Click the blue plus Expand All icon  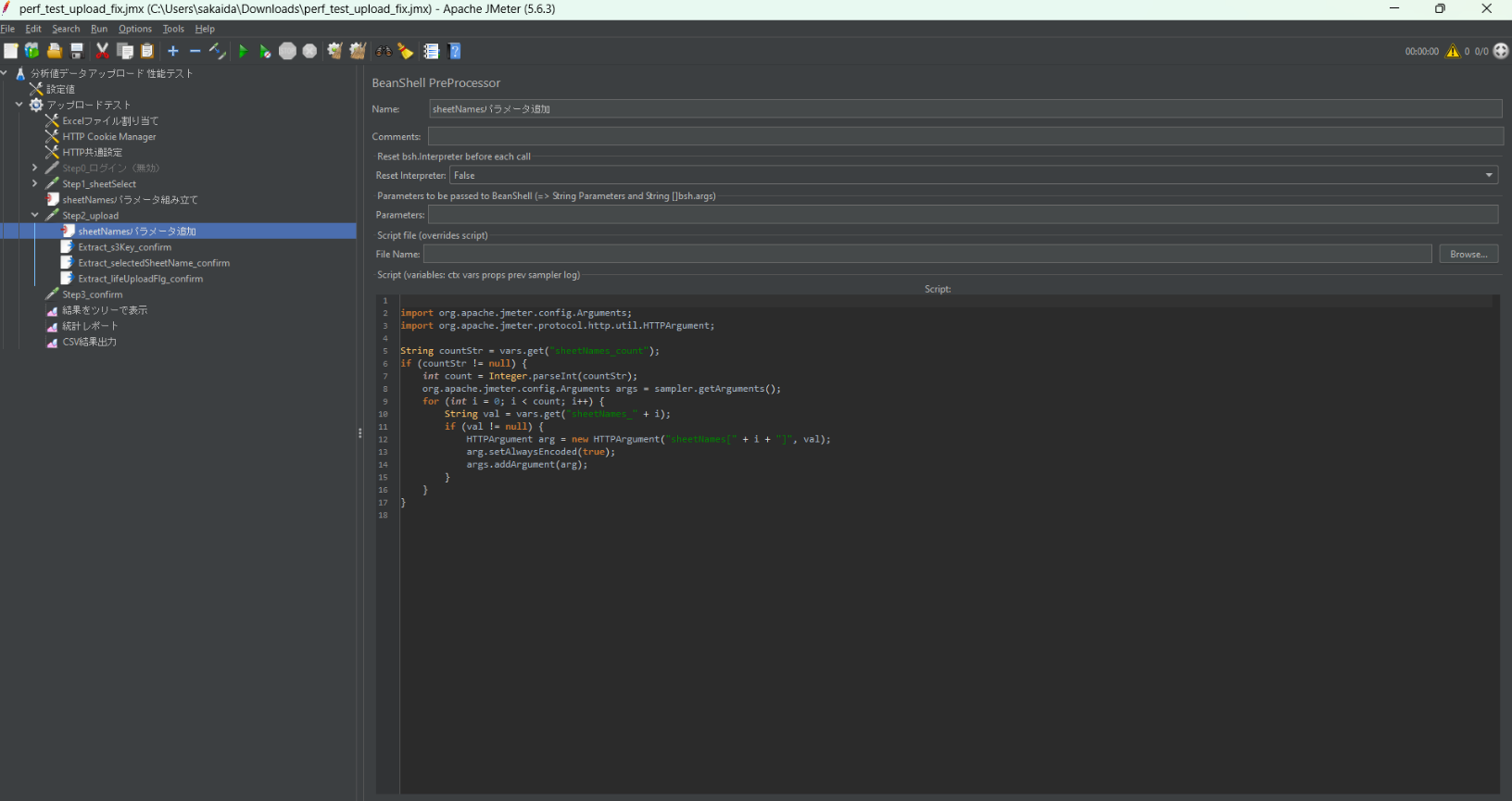(x=173, y=51)
